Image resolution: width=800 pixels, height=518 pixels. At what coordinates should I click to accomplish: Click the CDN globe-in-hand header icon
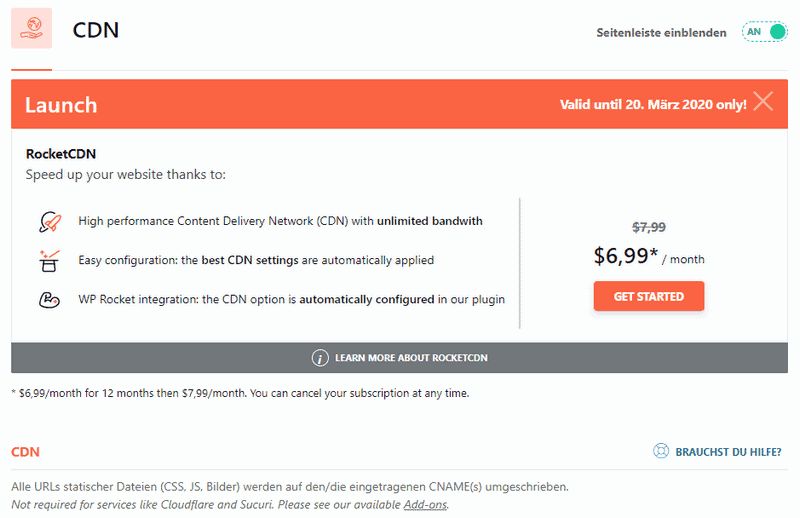click(x=31, y=28)
